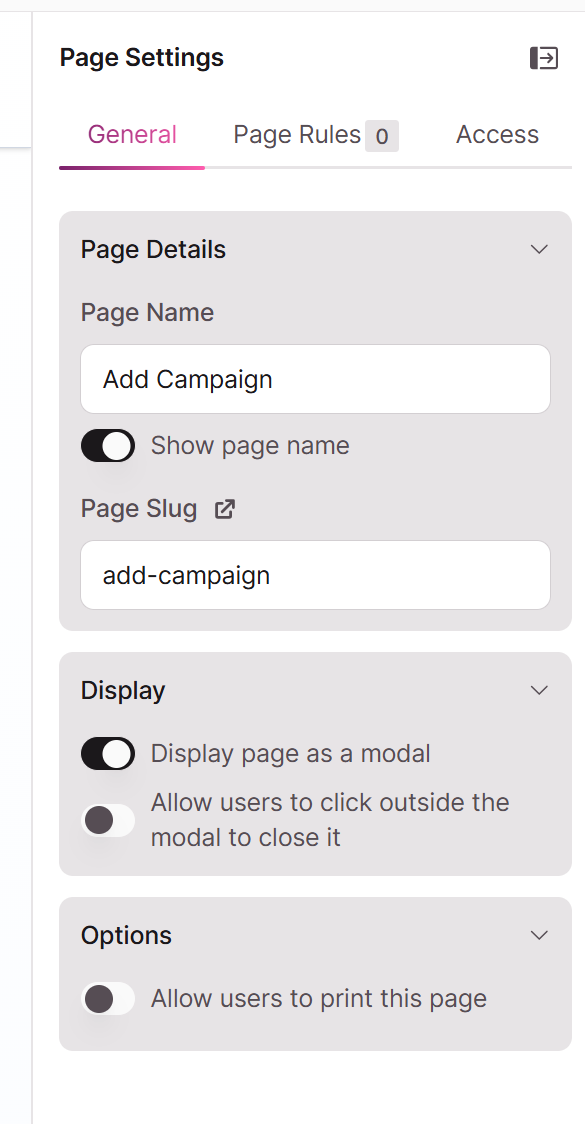This screenshot has height=1124, width=585.
Task: Focus the Page Name field with Add Campaign
Action: (315, 379)
